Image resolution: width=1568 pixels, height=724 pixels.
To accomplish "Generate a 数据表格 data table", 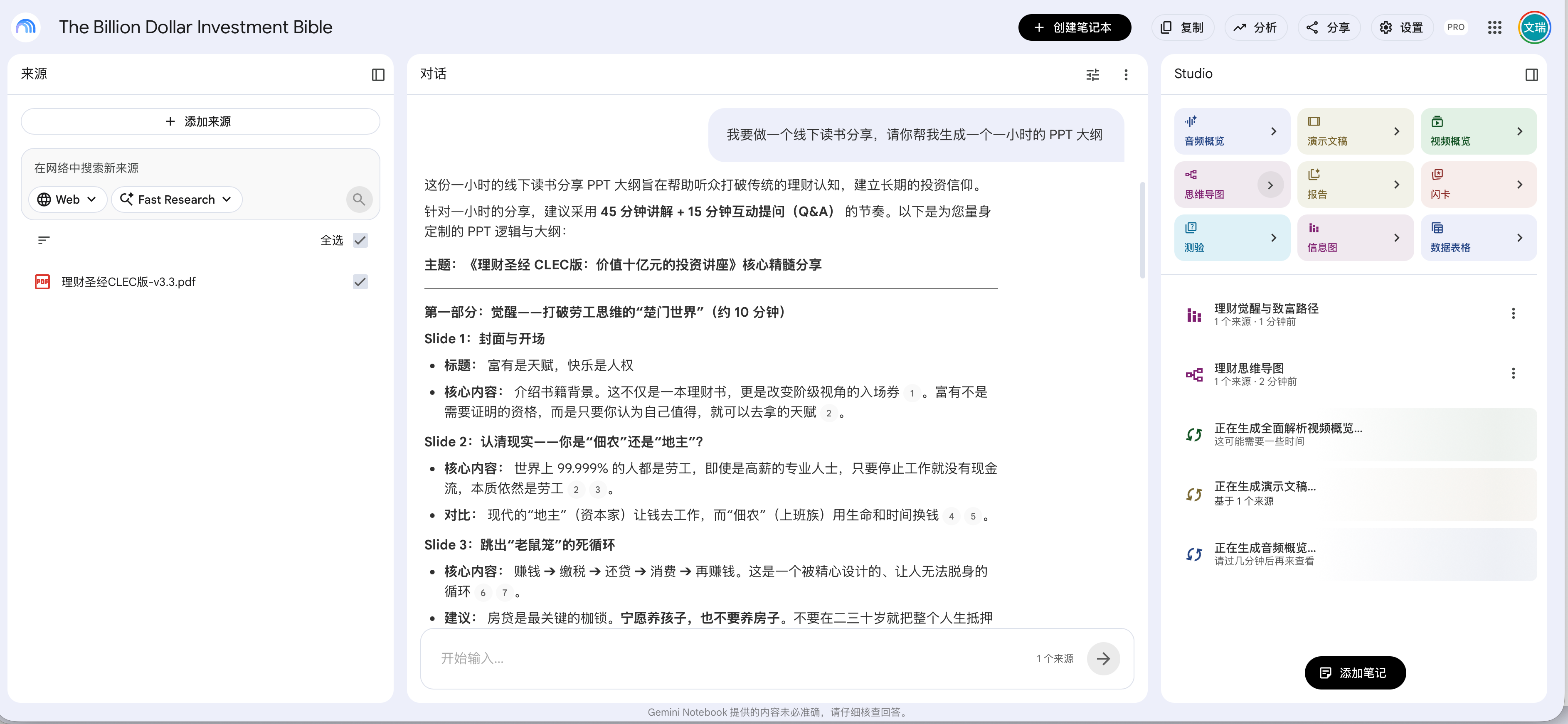I will point(1478,238).
